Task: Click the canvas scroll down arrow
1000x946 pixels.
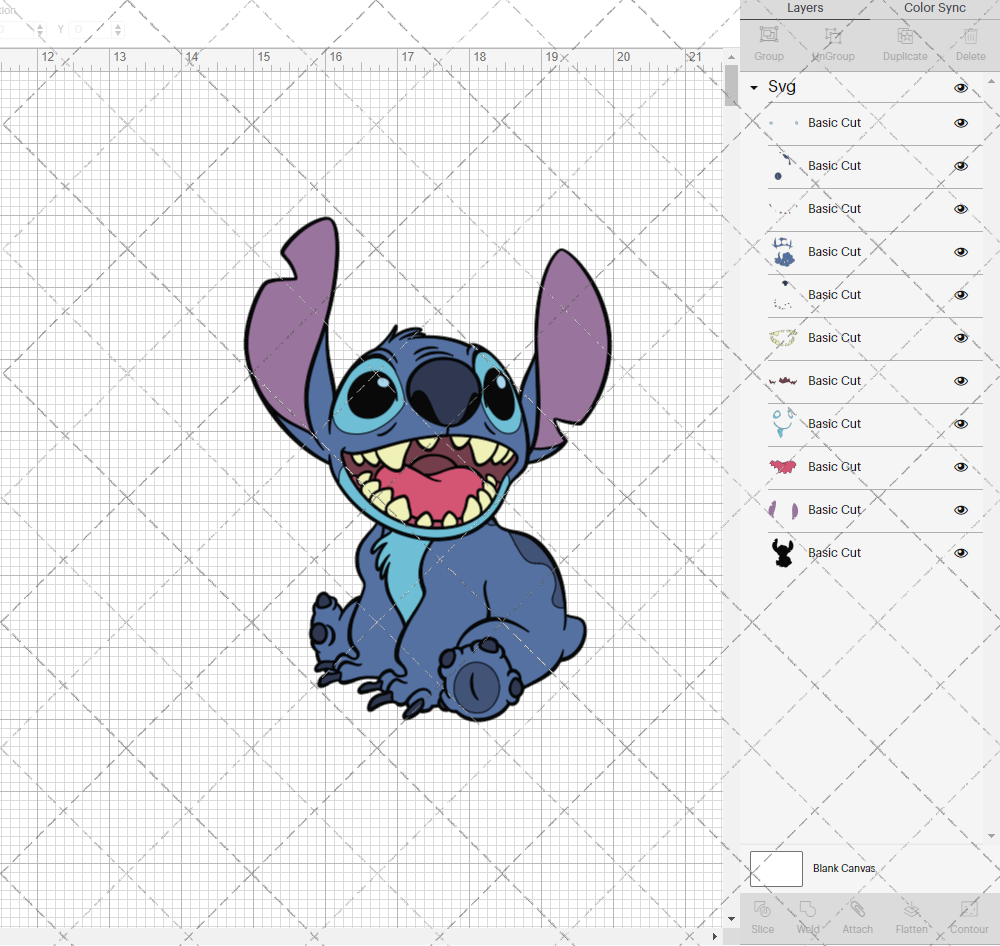Action: click(731, 919)
